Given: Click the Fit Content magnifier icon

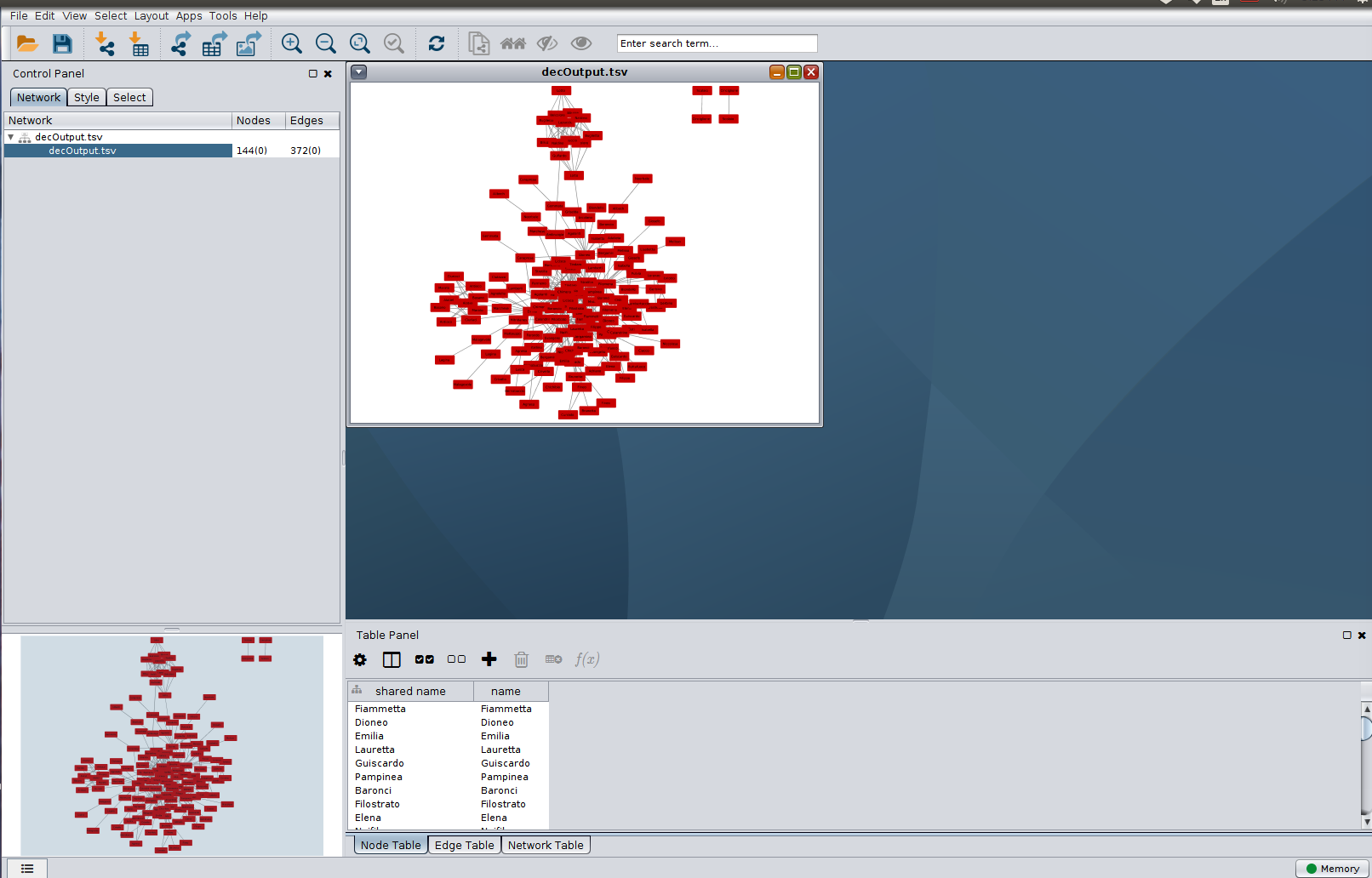Looking at the screenshot, I should point(359,43).
